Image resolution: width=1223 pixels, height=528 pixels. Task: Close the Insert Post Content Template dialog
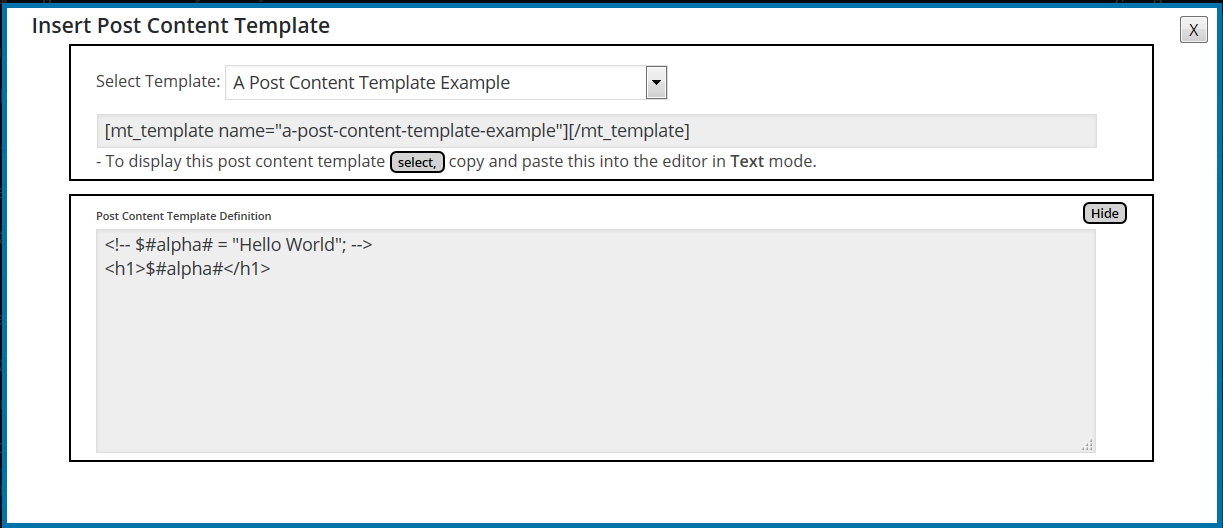tap(1193, 31)
